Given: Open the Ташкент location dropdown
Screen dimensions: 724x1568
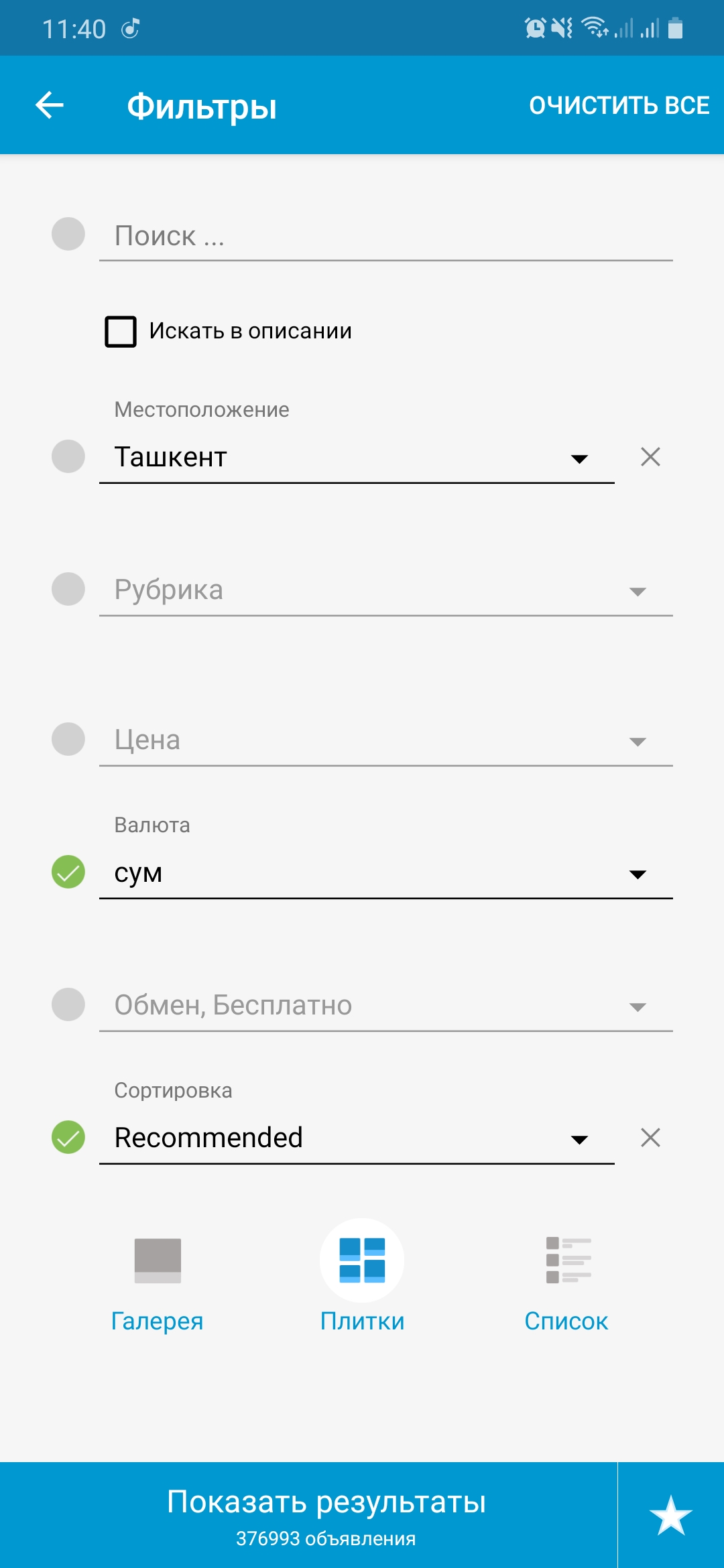Looking at the screenshot, I should pyautogui.click(x=355, y=458).
